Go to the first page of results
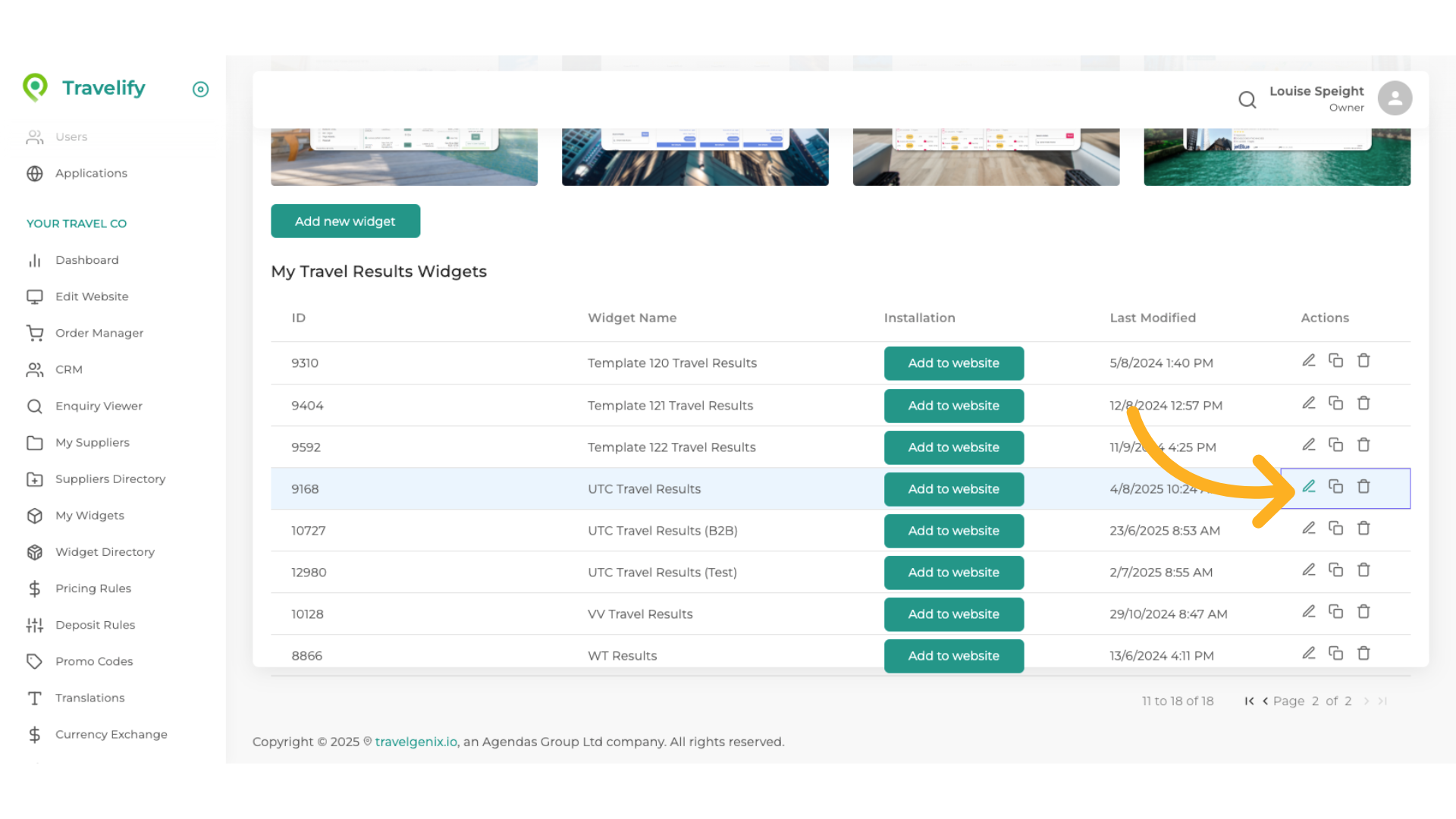 pyautogui.click(x=1249, y=701)
